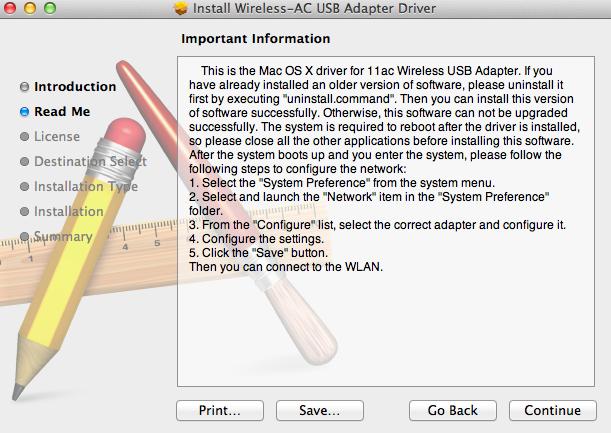Click the Go Back button

pos(453,410)
